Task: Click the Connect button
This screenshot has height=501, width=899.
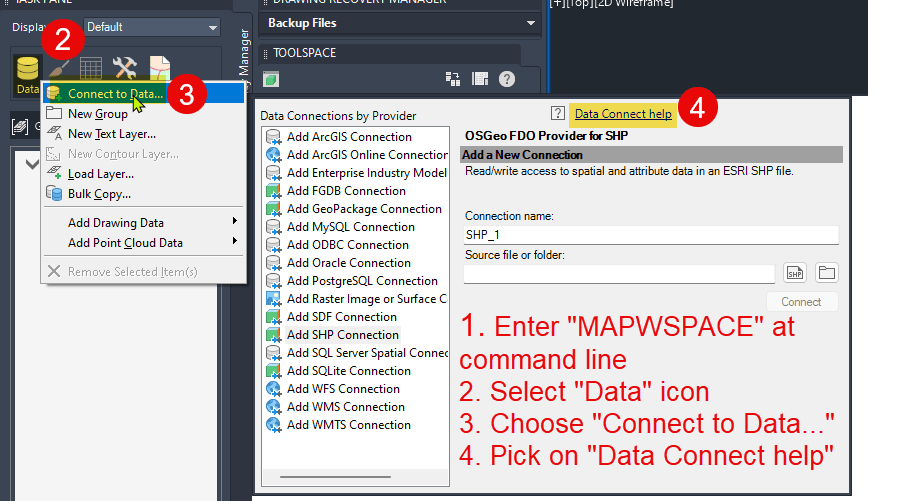Action: pyautogui.click(x=802, y=302)
